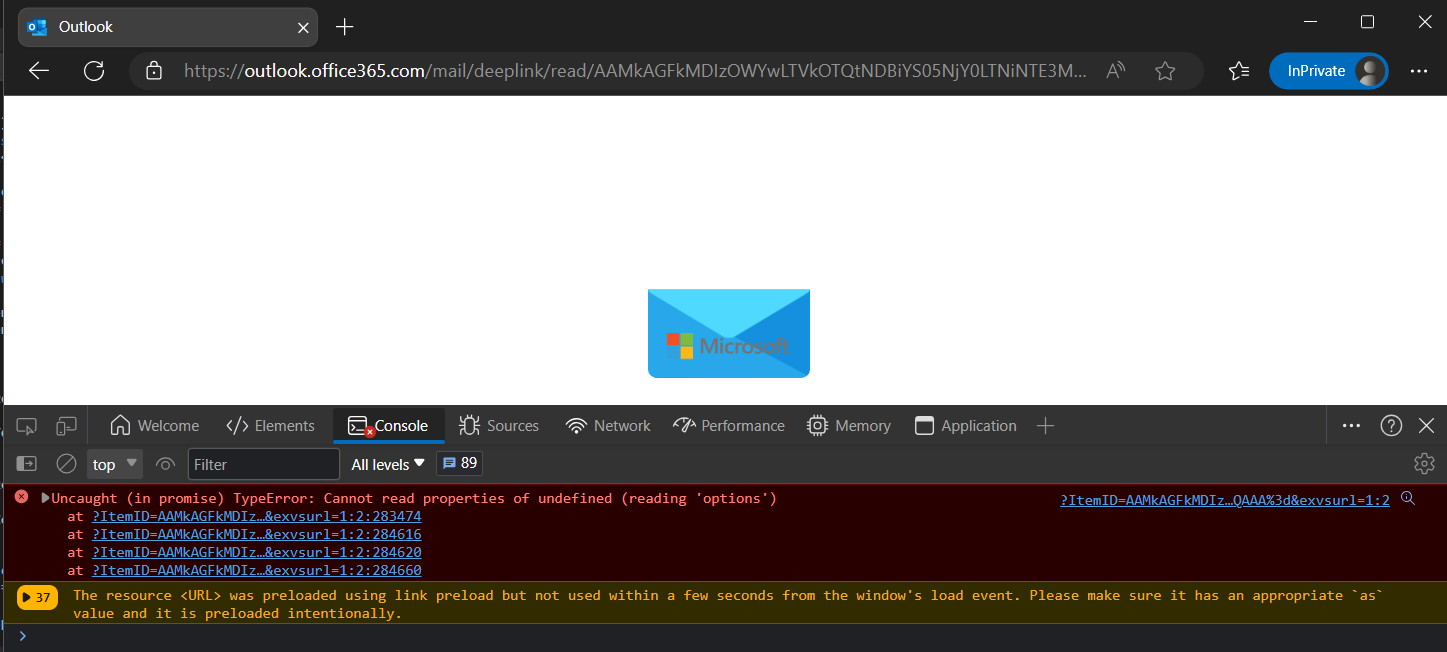The width and height of the screenshot is (1447, 652).
Task: Open more DevTools options
Action: 1351,425
